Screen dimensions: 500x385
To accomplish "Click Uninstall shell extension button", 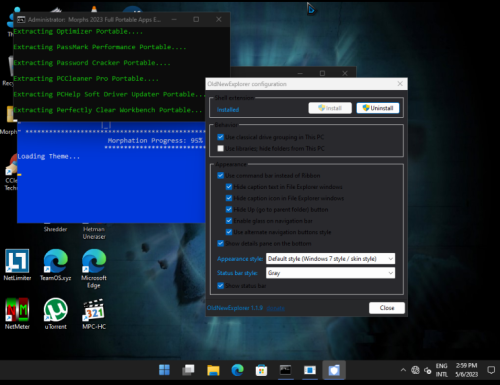I will click(378, 108).
